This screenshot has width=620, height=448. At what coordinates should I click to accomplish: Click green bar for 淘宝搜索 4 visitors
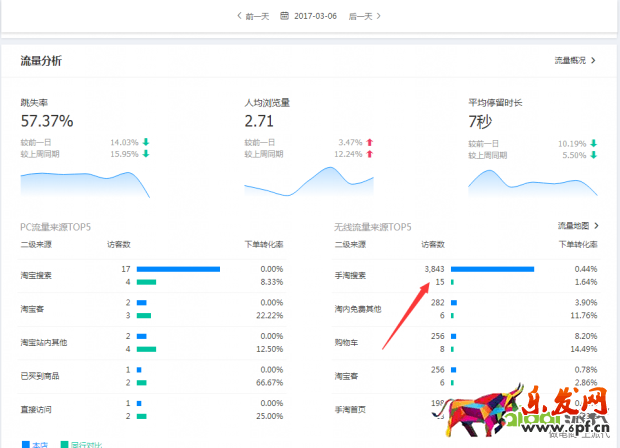146,282
